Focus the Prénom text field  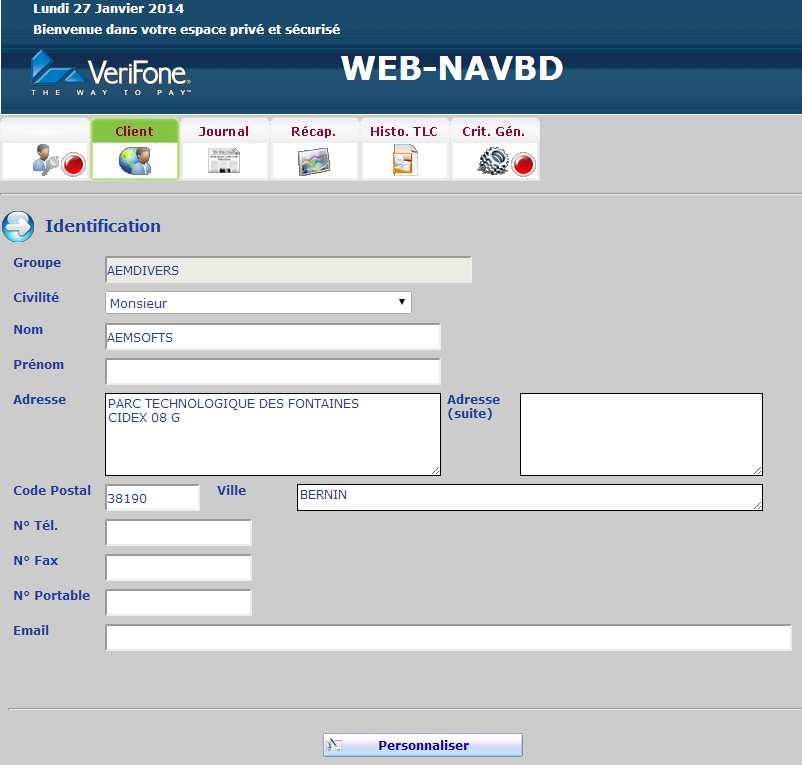(x=272, y=372)
